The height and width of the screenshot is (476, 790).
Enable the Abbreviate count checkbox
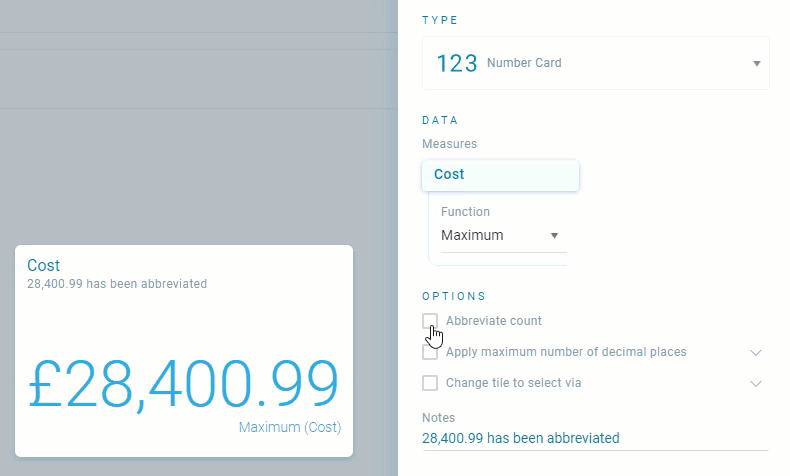tap(430, 321)
